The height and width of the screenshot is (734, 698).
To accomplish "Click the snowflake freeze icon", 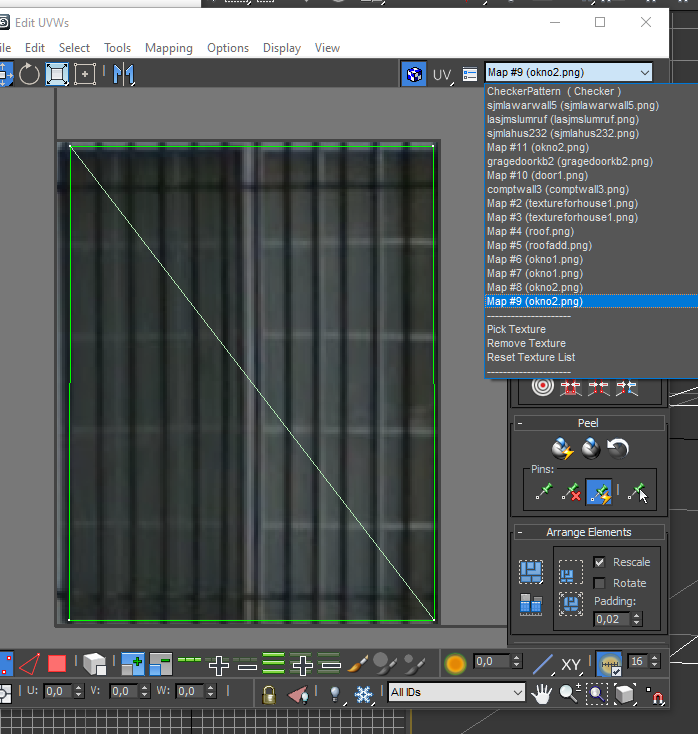I will 364,693.
